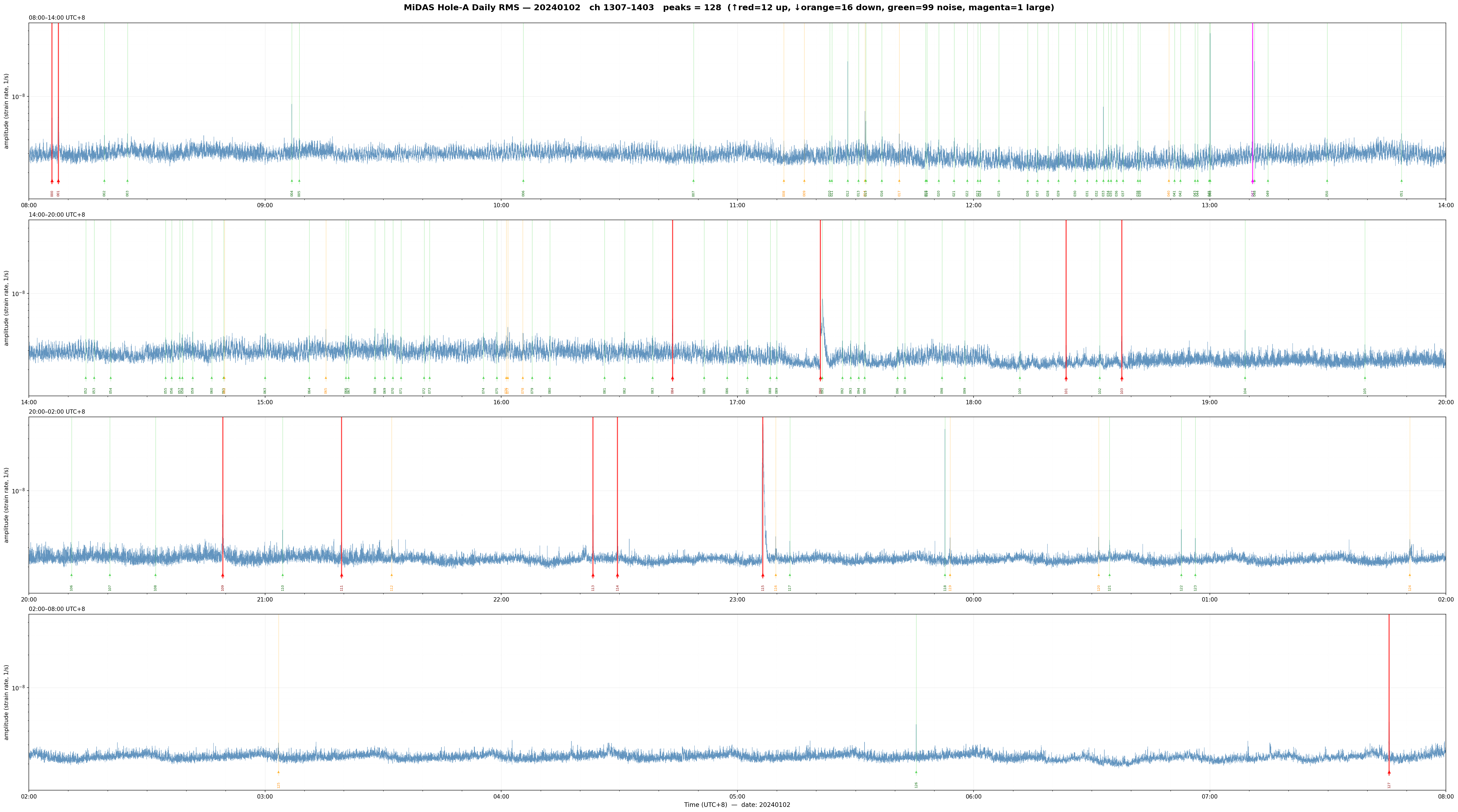1458x812 pixels.
Task: Click the red peak marker labeled 084
Action: click(x=672, y=378)
